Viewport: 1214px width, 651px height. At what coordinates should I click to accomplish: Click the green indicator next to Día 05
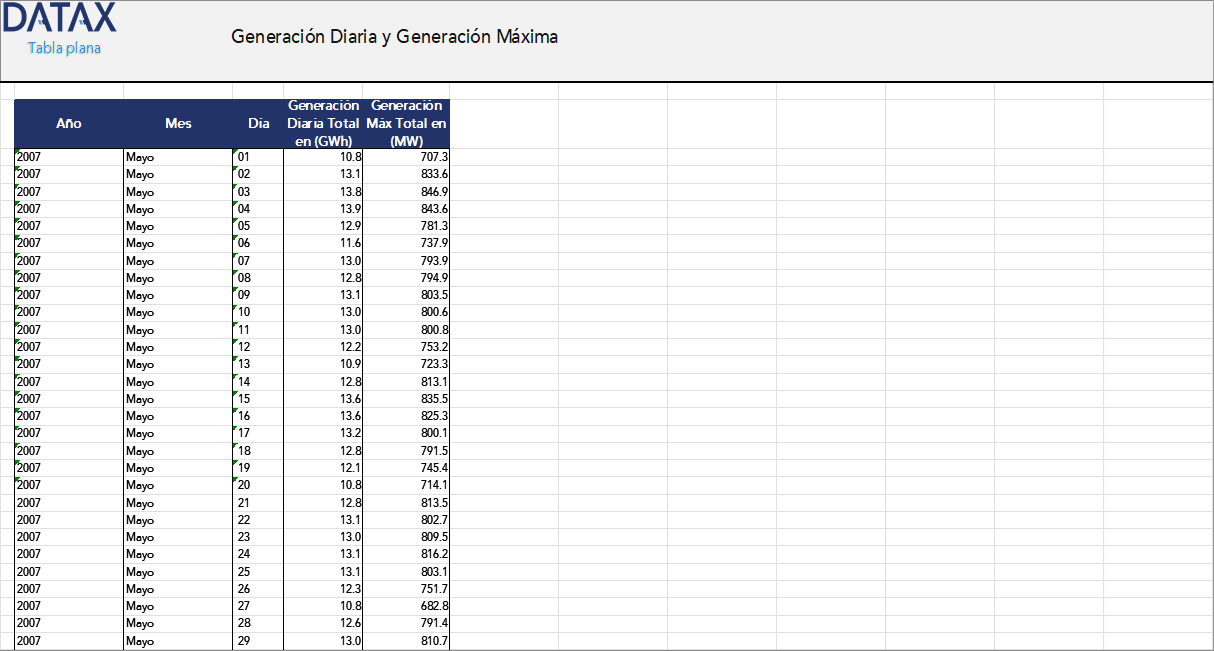click(x=236, y=221)
